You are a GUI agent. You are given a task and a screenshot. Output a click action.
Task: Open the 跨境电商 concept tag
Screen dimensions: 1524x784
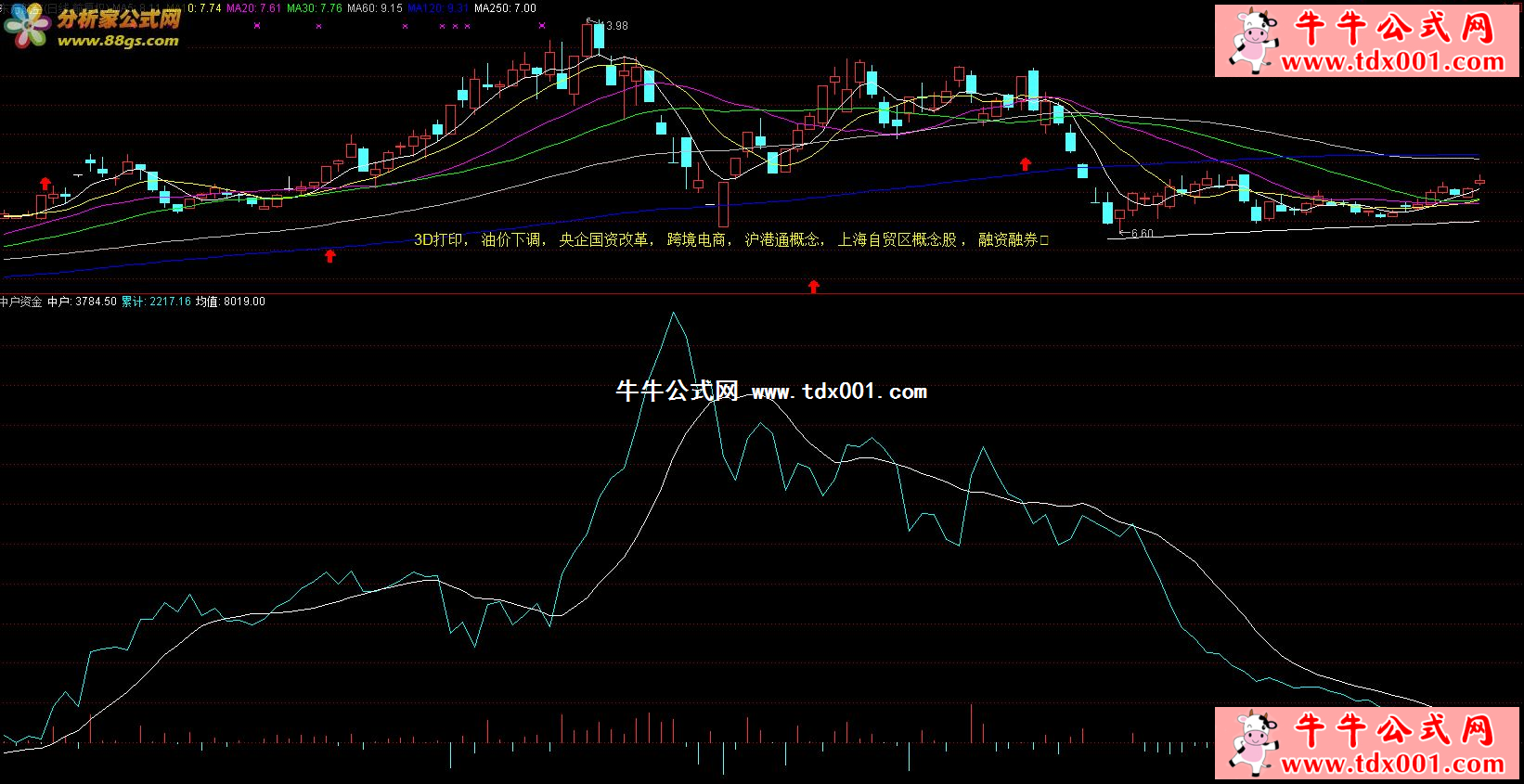pyautogui.click(x=696, y=240)
